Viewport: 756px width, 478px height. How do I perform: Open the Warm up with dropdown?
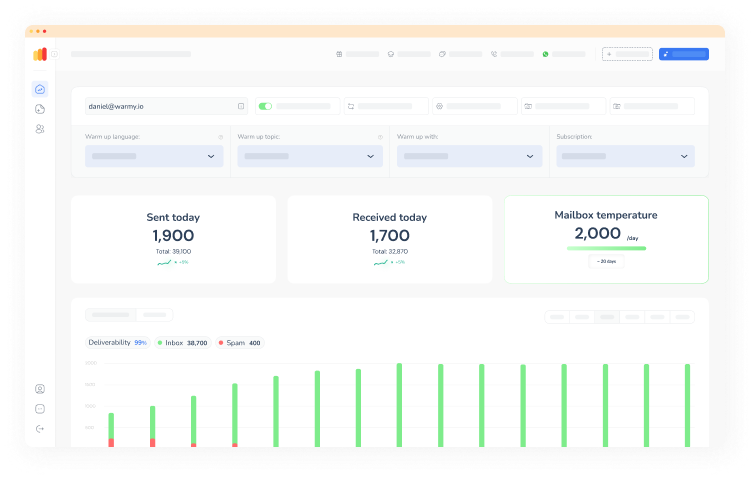click(x=469, y=156)
